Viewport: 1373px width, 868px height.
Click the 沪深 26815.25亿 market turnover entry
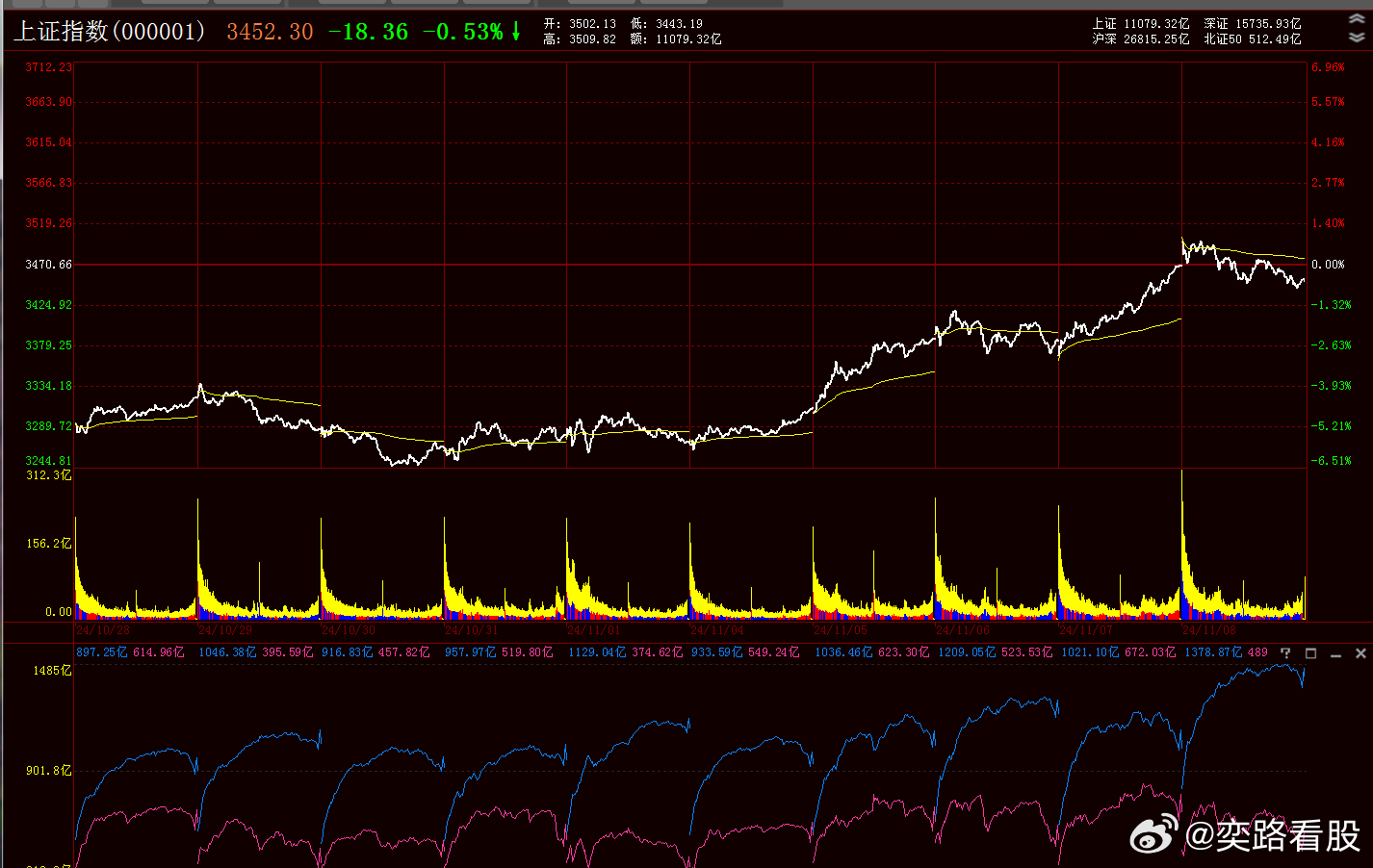(1141, 39)
